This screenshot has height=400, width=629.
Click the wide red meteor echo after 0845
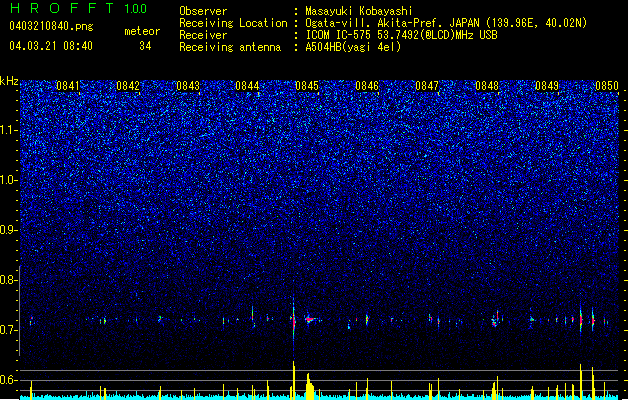(310, 319)
